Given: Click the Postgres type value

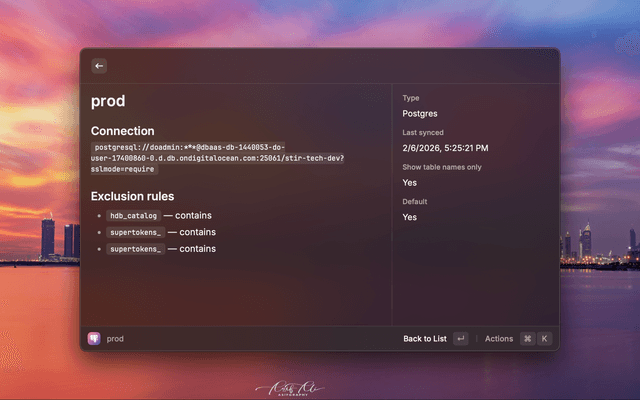Looking at the screenshot, I should point(419,114).
